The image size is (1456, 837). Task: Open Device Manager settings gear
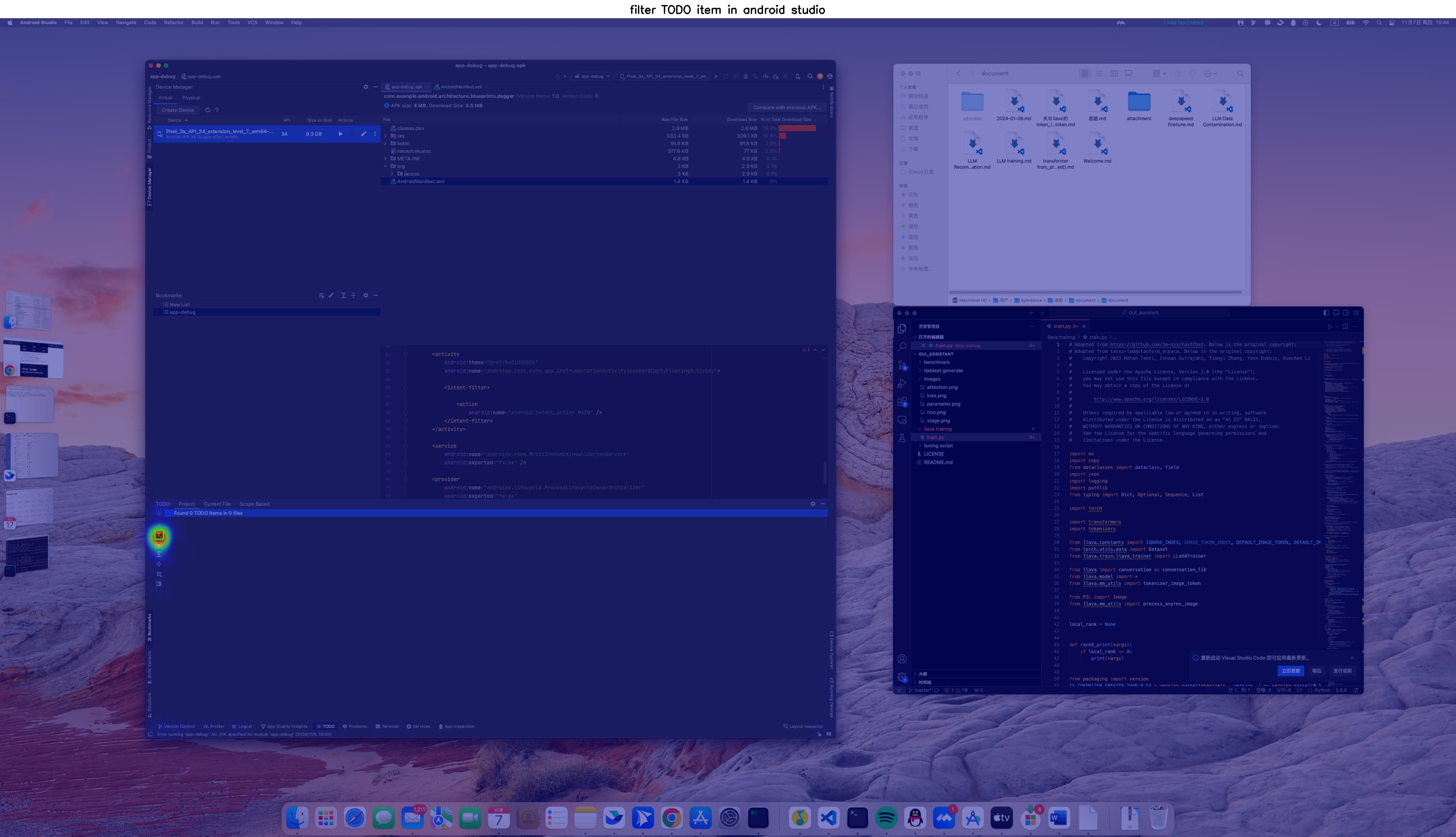pyautogui.click(x=365, y=87)
